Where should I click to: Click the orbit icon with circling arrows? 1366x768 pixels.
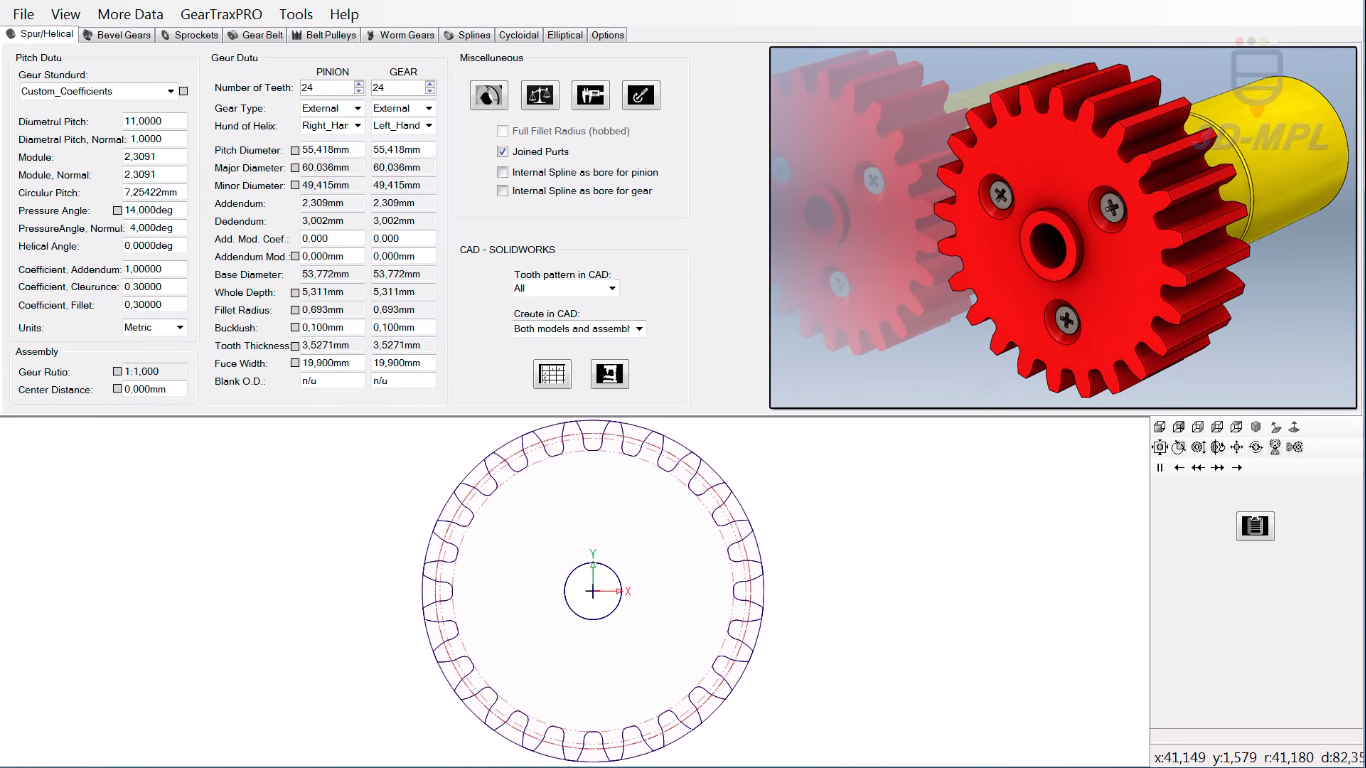(x=1256, y=447)
